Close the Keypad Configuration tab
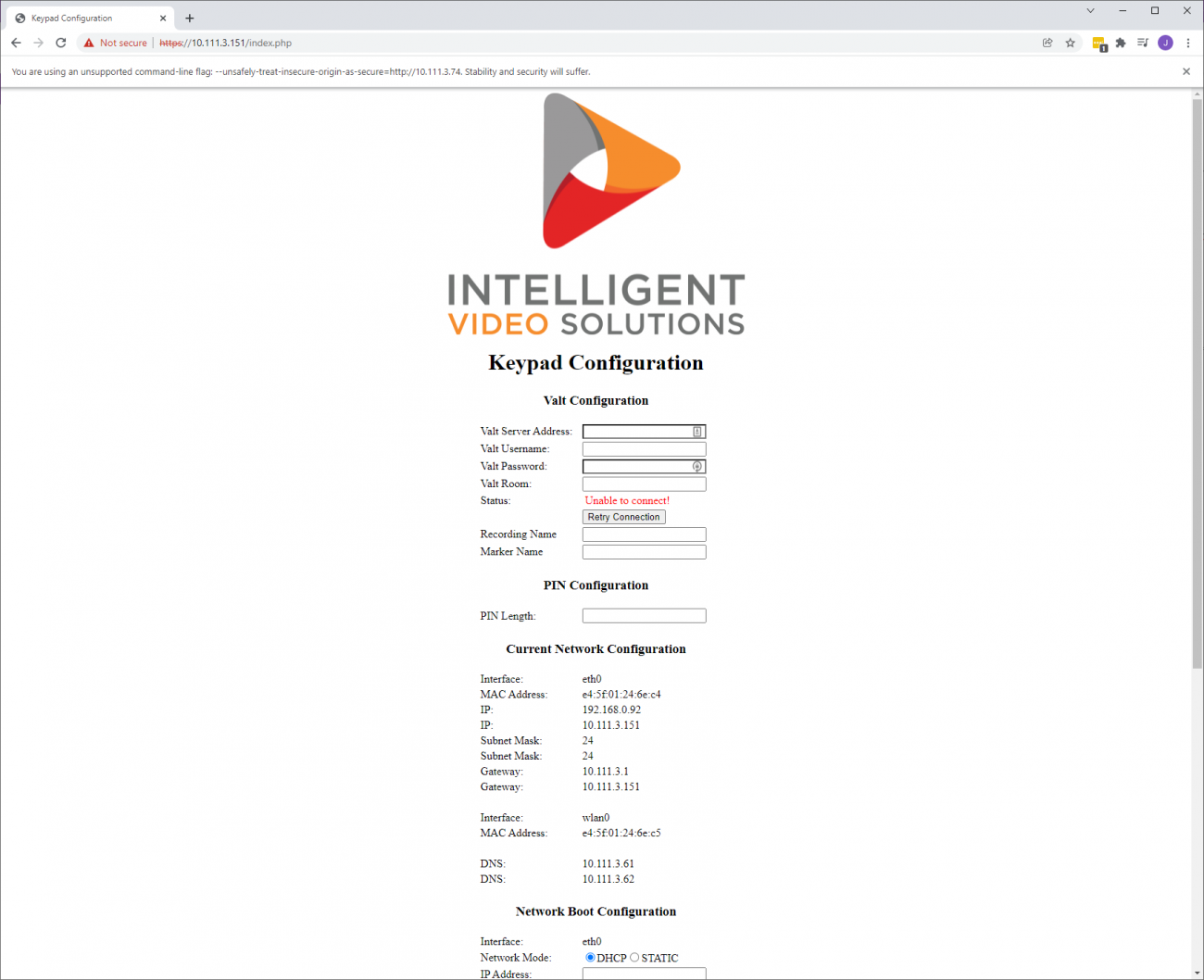Viewport: 1204px width, 980px height. click(163, 18)
